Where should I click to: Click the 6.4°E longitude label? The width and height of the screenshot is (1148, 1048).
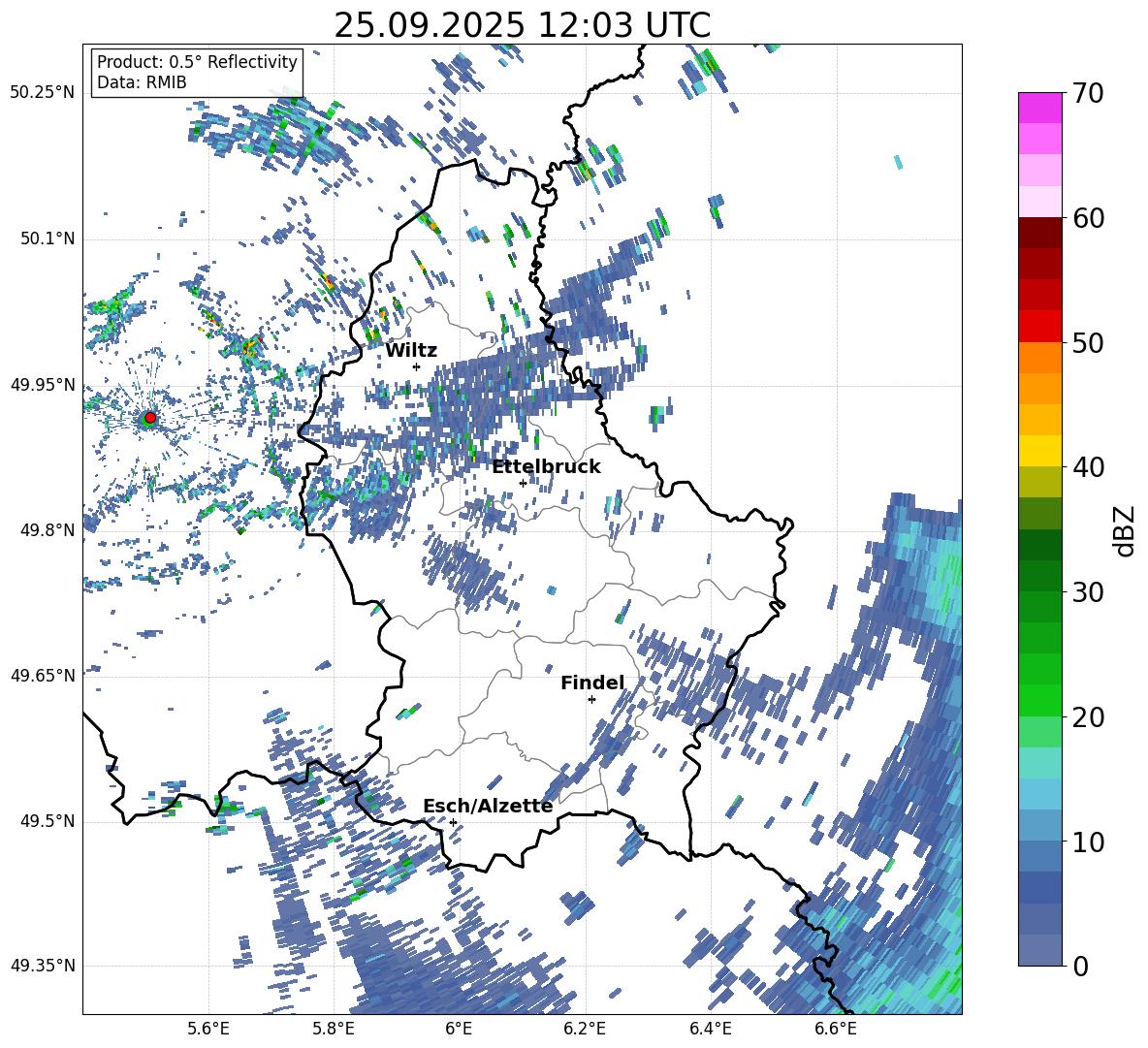tap(711, 1029)
